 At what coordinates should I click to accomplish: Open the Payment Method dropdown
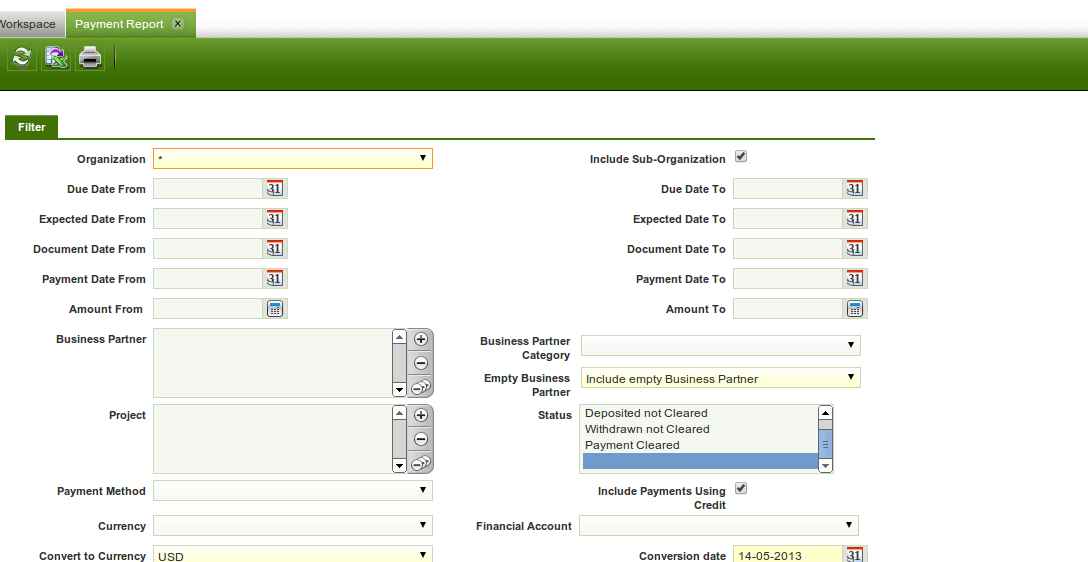293,491
